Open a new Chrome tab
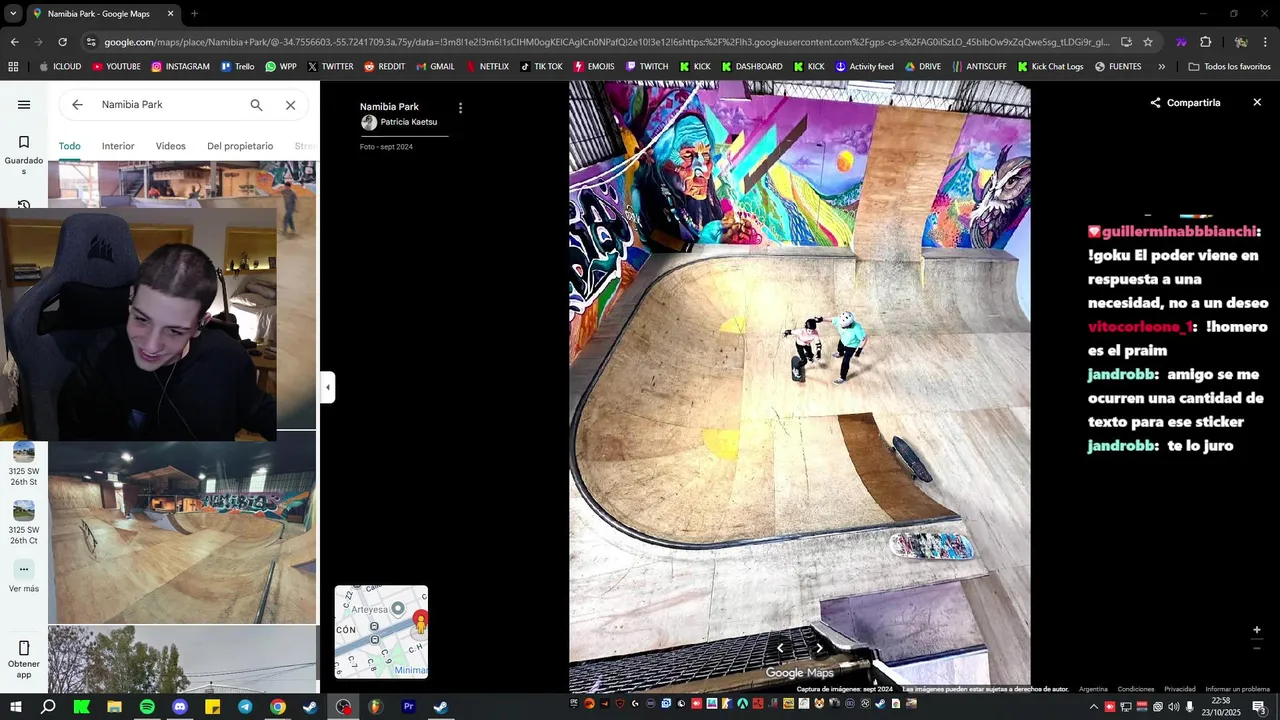Viewport: 1280px width, 720px height. [194, 14]
